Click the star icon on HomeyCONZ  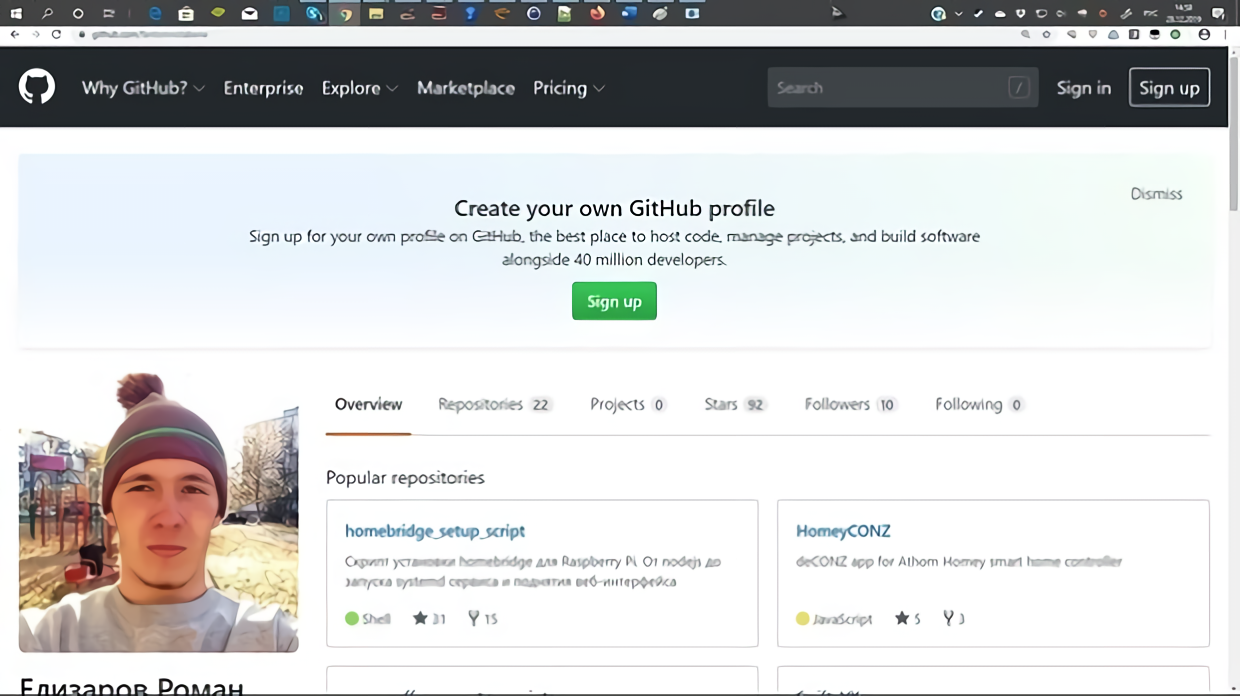[902, 619]
